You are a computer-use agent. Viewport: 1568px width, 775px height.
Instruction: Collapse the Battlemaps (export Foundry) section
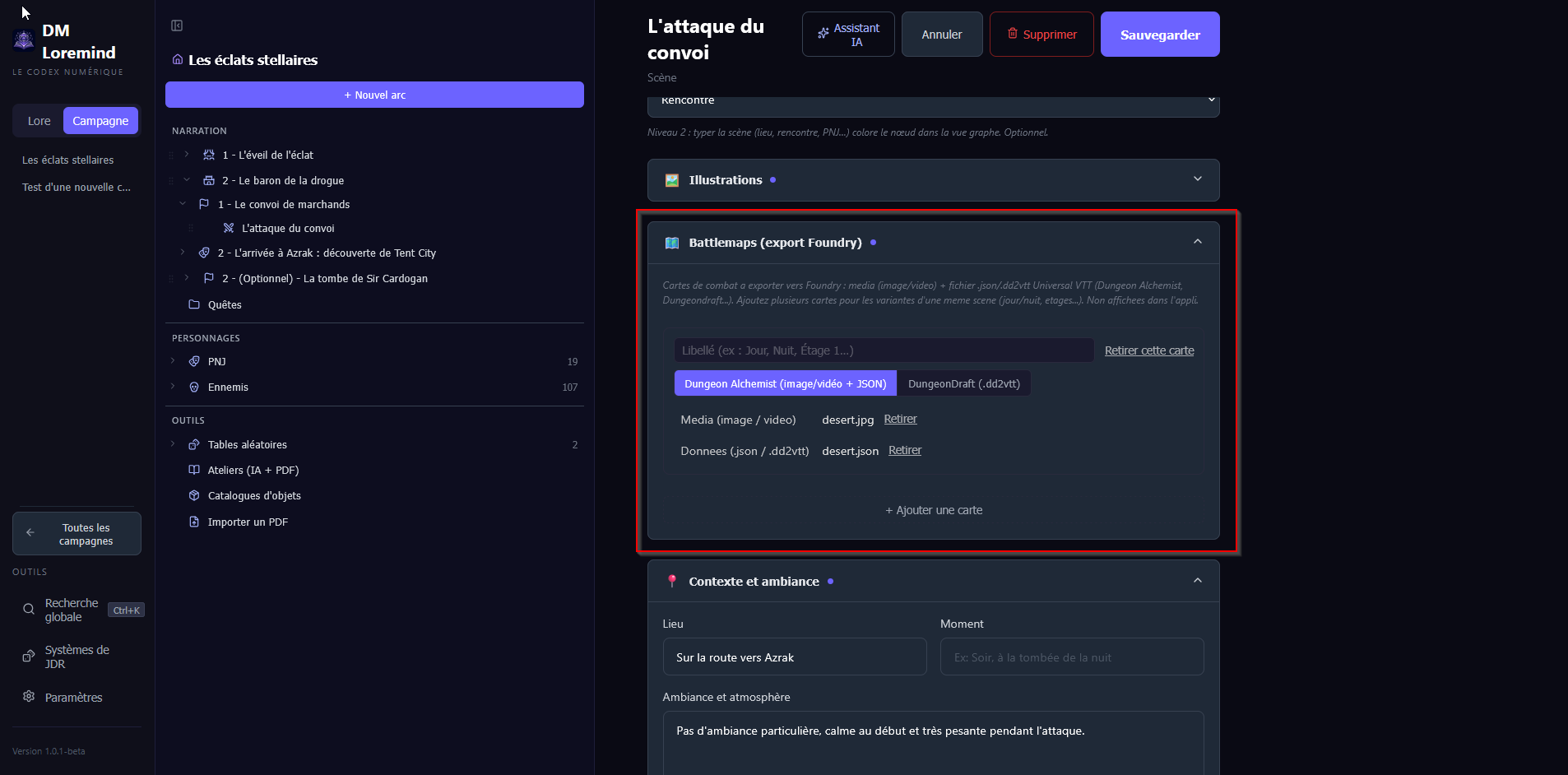pyautogui.click(x=1198, y=242)
